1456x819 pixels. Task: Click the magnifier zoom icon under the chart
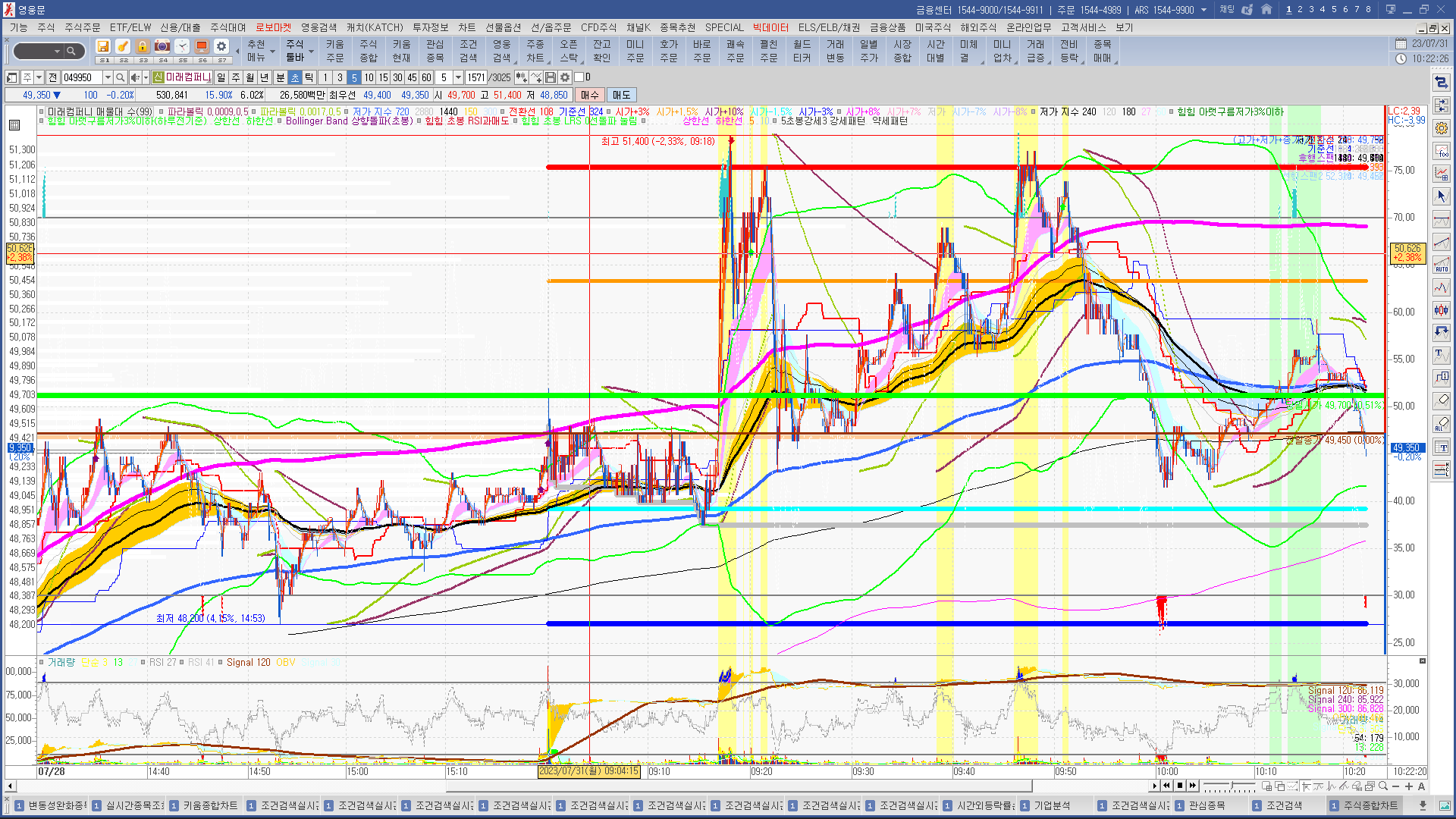pos(1383,786)
